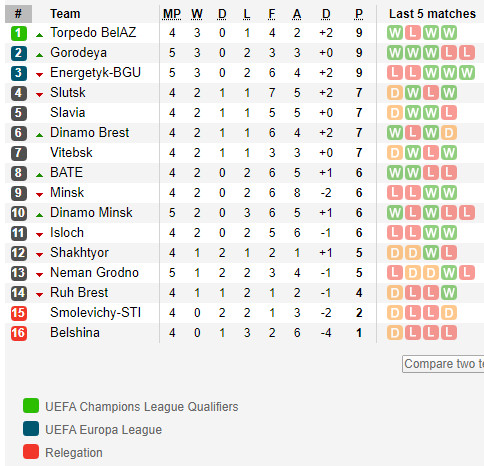Click rank 3 blue position badge
Viewport: 484px width, 466px height.
click(19, 73)
